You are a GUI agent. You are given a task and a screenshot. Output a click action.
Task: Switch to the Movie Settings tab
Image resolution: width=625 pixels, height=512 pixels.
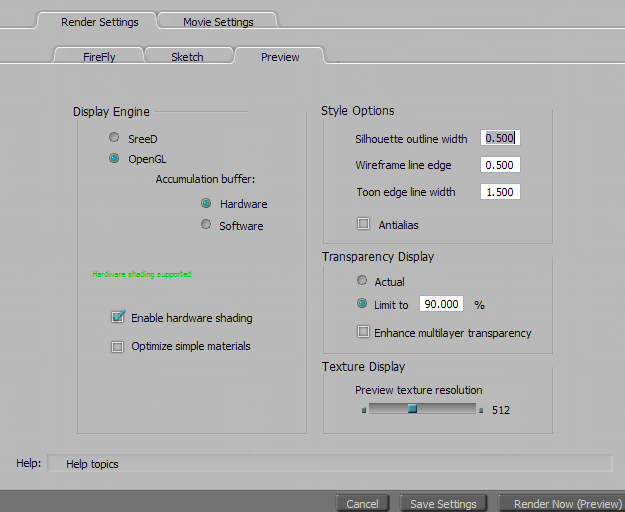pyautogui.click(x=218, y=22)
